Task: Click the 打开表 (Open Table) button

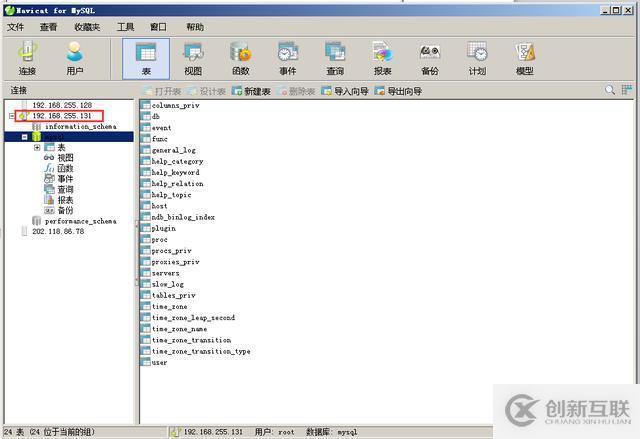Action: 162,91
